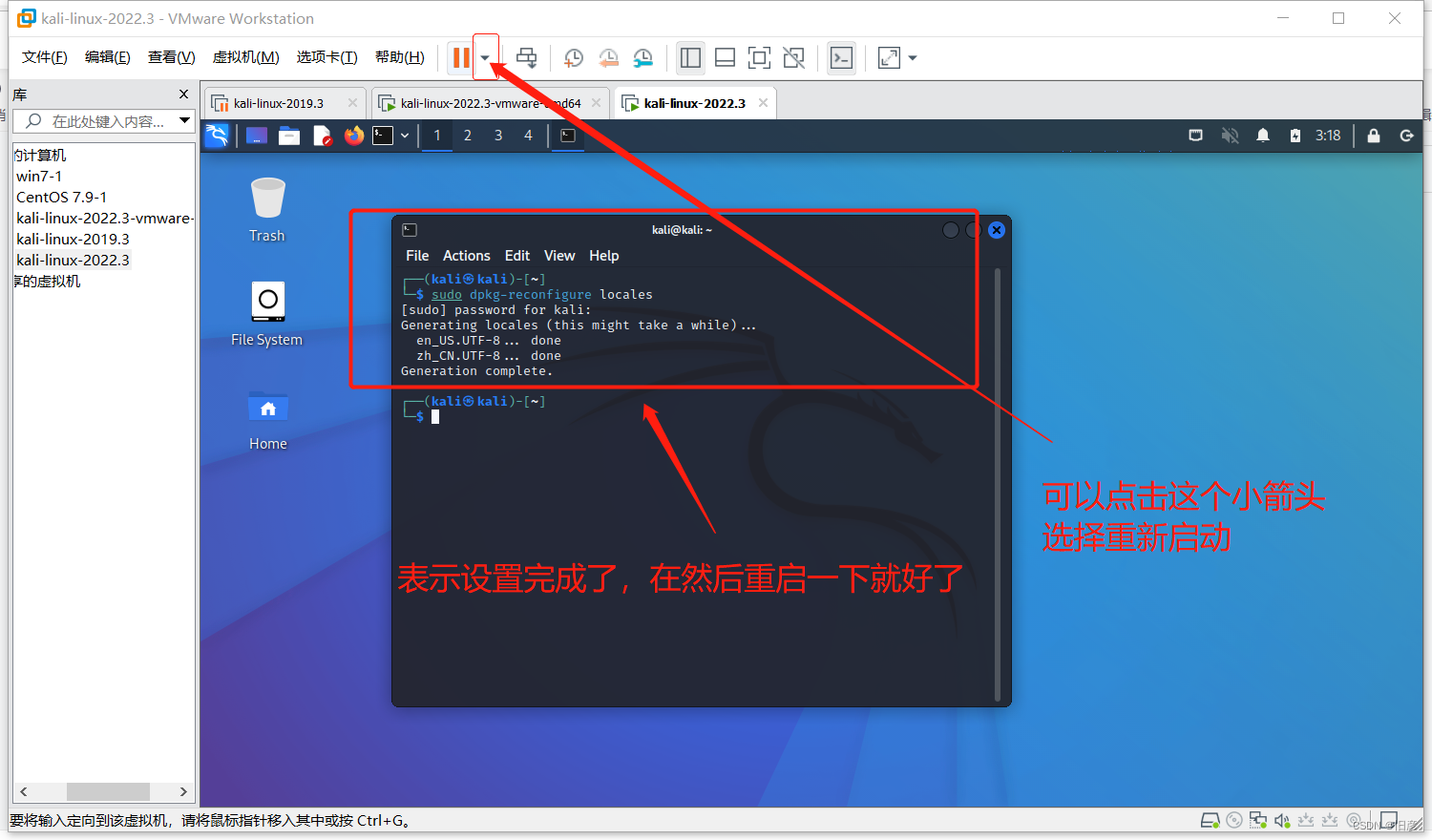Screen dimensions: 1432x840
Task: Select CentOS 7.9-1 in the library
Action: tap(61, 198)
